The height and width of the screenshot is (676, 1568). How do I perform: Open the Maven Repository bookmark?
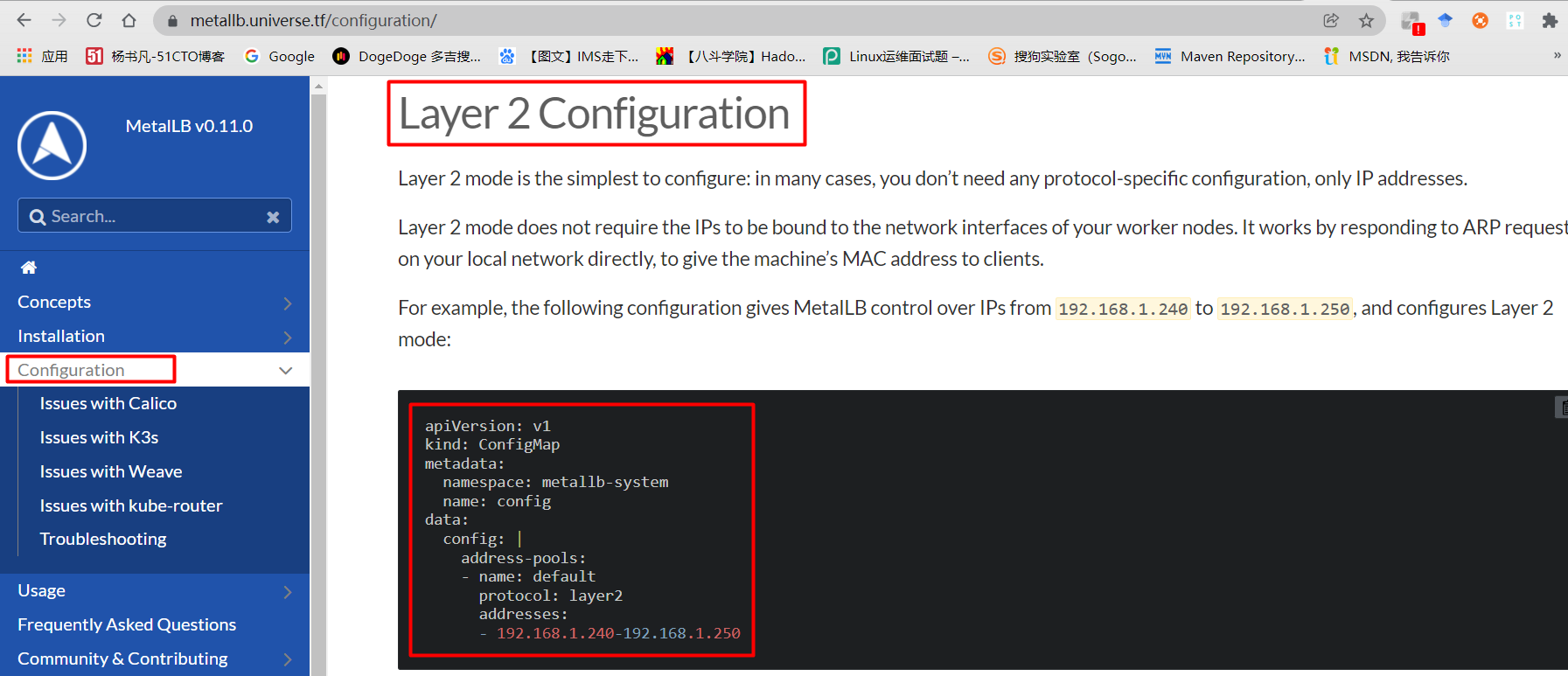tap(1230, 56)
